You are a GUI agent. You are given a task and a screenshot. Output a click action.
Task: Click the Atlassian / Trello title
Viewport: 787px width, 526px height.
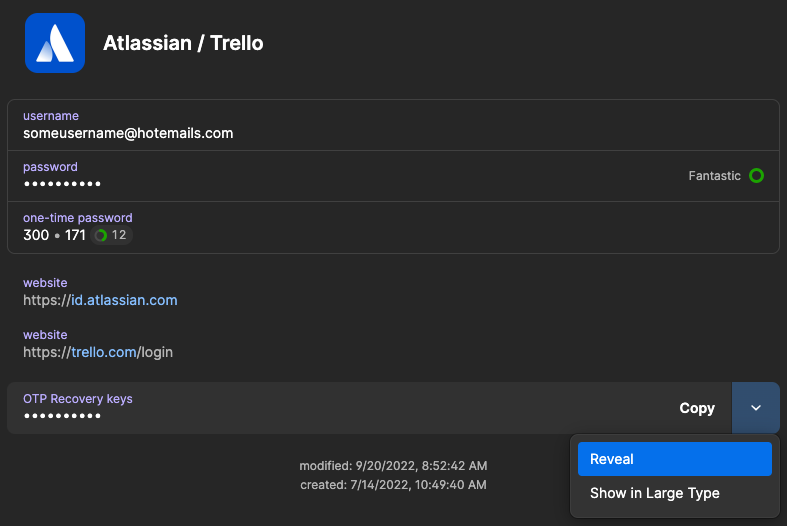(x=183, y=43)
